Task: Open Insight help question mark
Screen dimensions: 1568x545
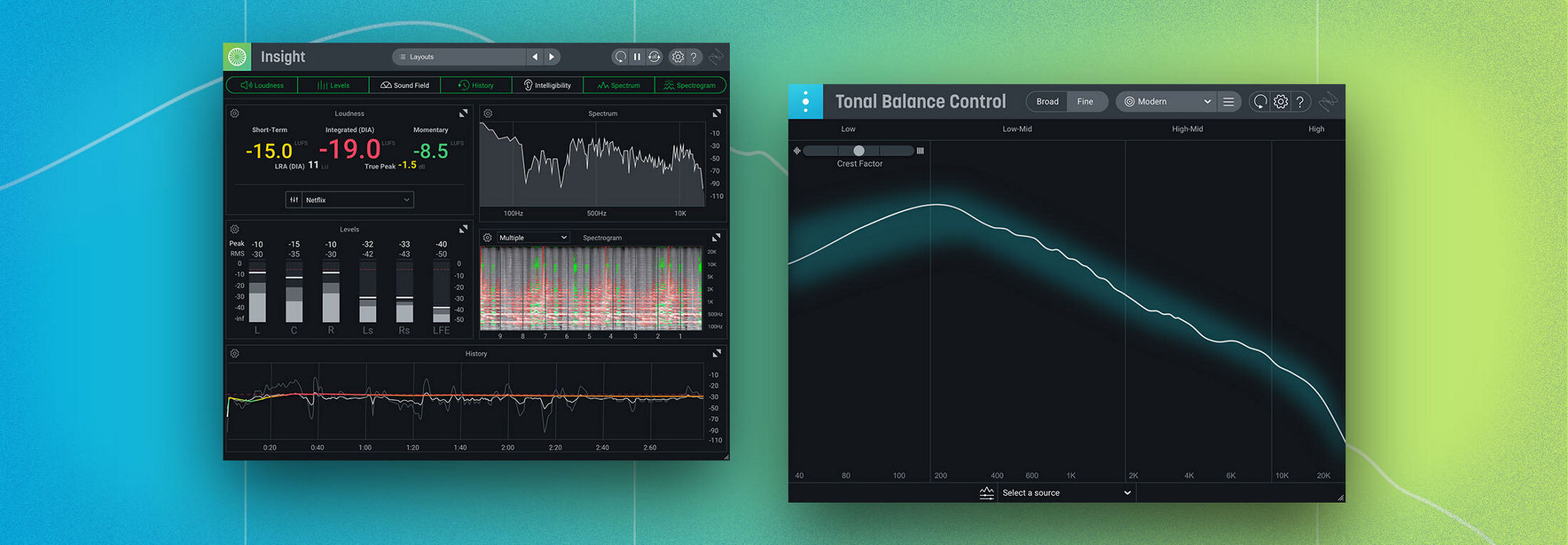Action: pyautogui.click(x=694, y=56)
